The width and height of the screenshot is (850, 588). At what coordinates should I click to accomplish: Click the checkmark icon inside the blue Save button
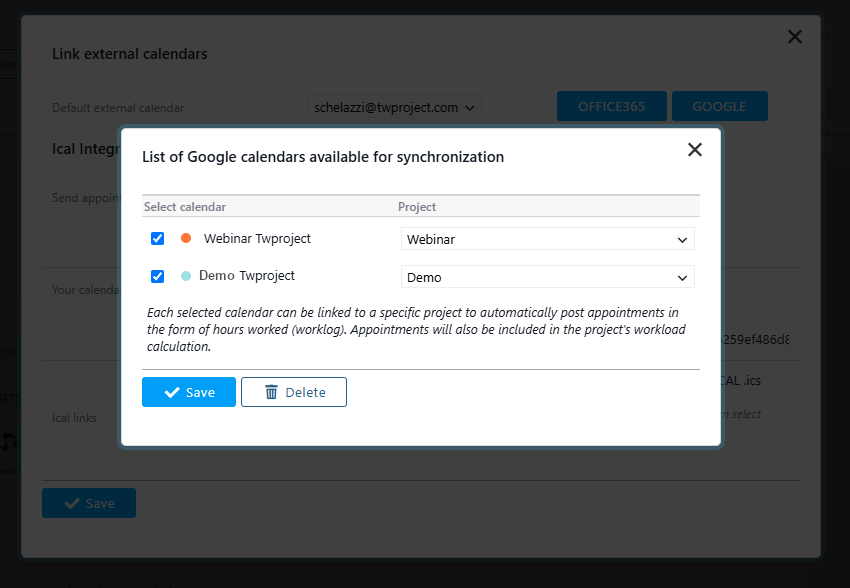(170, 392)
